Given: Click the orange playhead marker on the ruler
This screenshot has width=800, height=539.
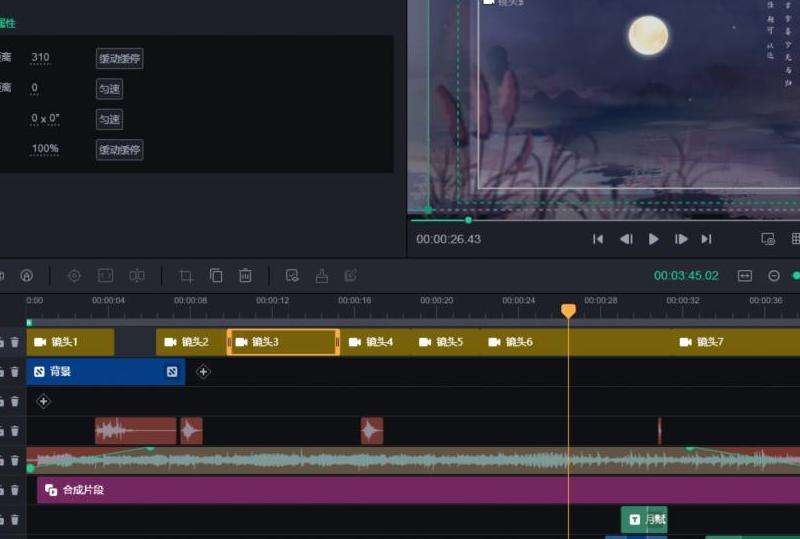Looking at the screenshot, I should 568,311.
